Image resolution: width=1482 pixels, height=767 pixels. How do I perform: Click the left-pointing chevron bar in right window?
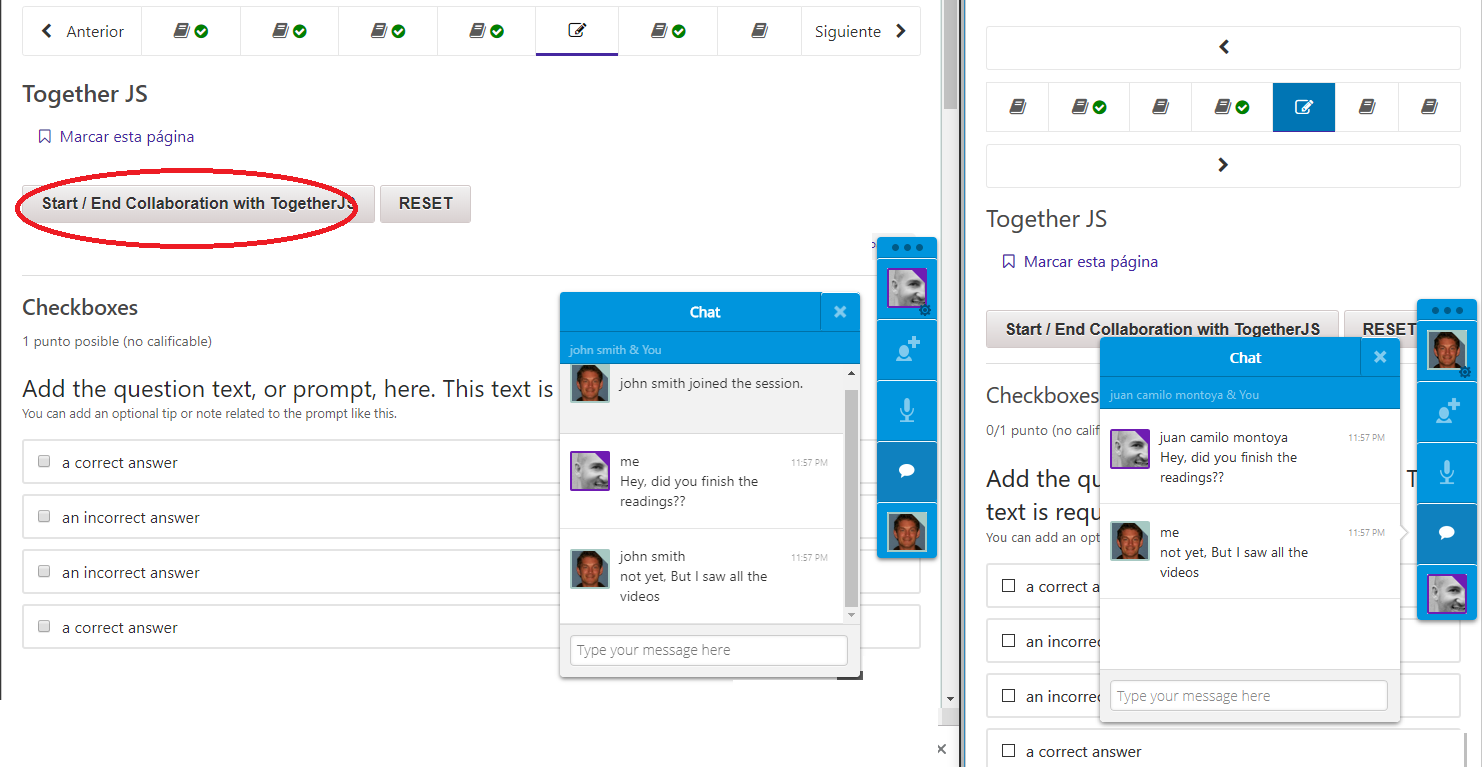click(1223, 47)
